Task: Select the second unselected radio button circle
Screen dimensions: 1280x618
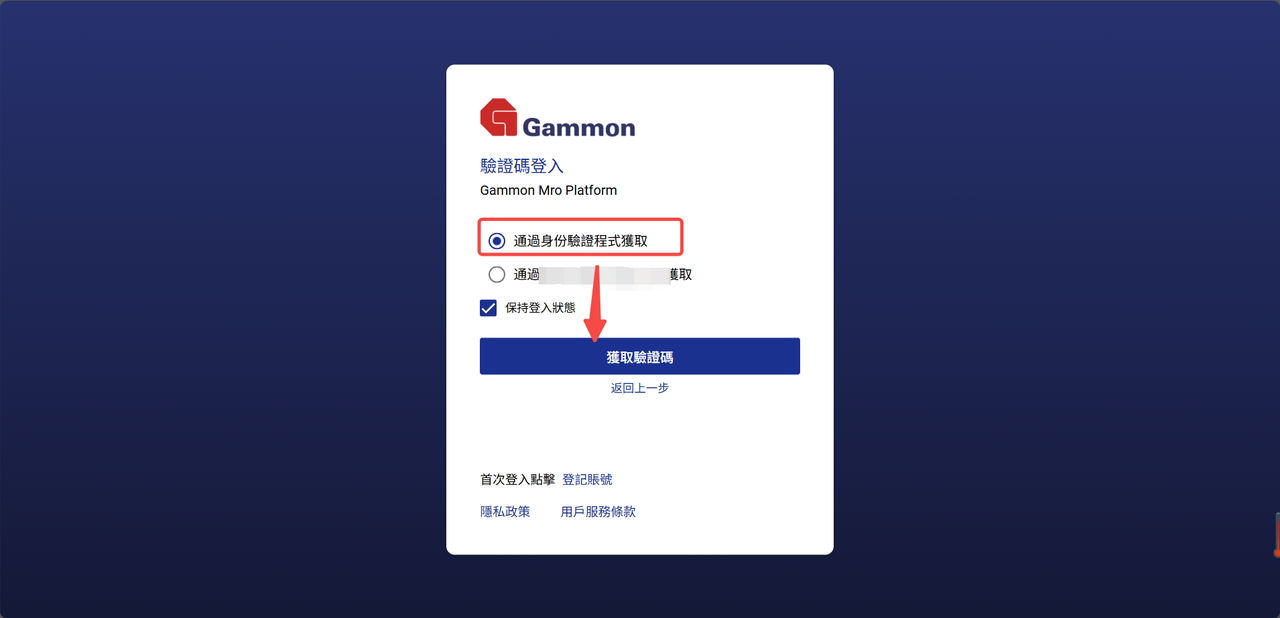Action: tap(497, 274)
